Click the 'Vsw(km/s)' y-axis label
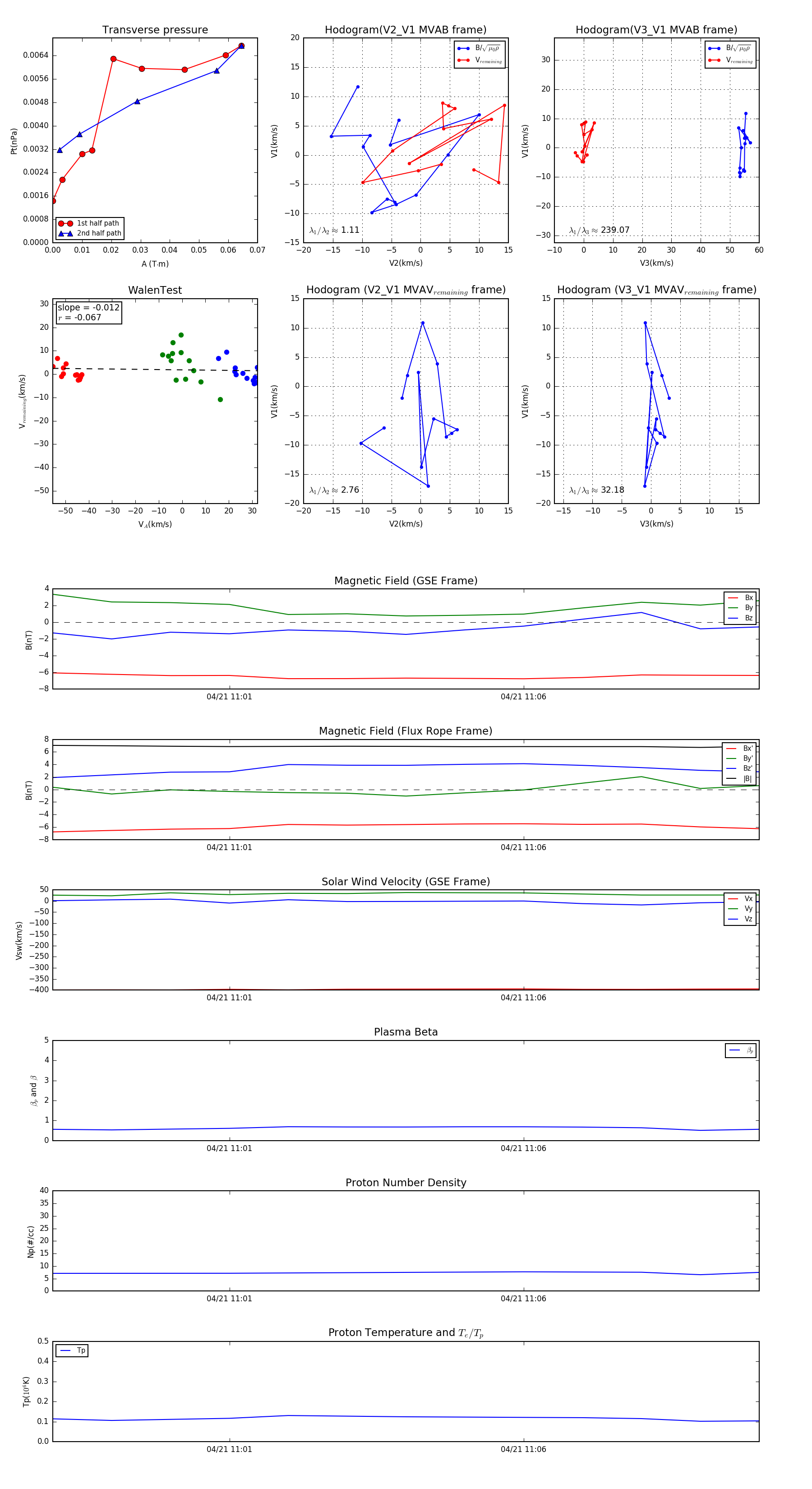The width and height of the screenshot is (812, 1489). pyautogui.click(x=19, y=941)
